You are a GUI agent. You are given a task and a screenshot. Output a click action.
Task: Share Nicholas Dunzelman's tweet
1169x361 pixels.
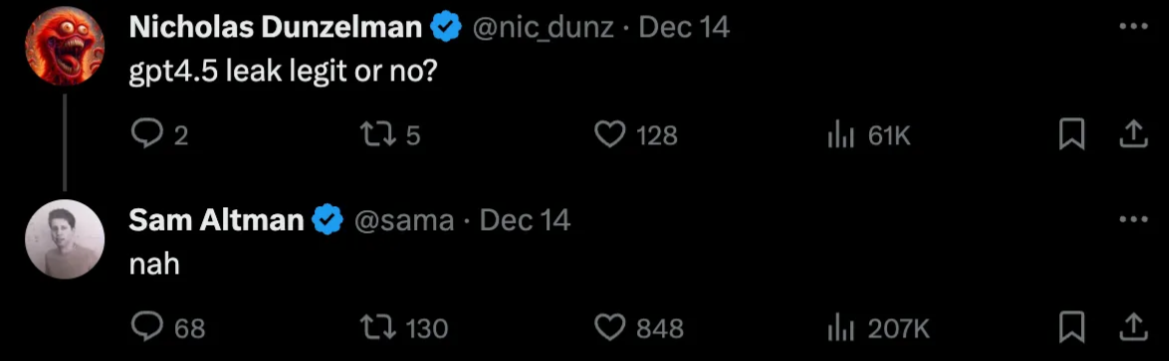1132,134
